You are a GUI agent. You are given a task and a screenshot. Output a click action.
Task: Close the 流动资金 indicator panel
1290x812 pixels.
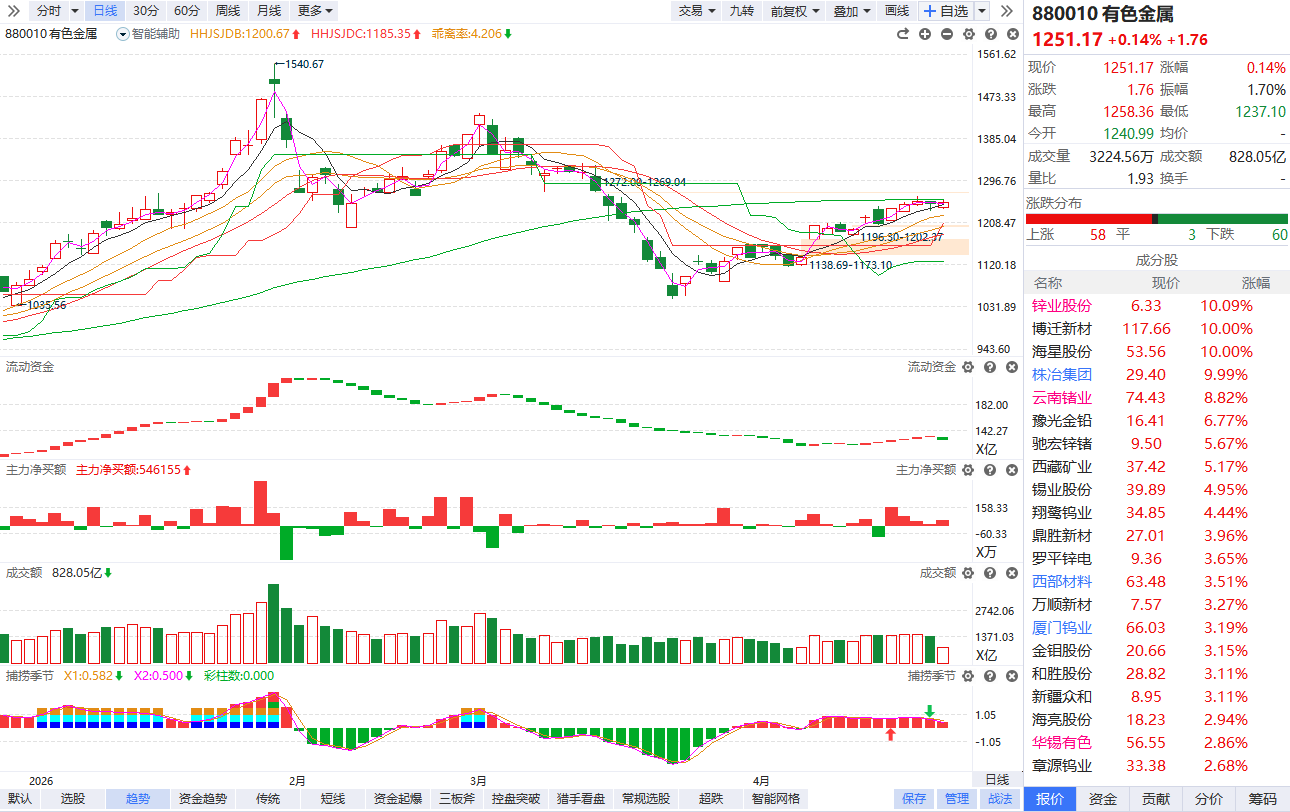tap(1010, 367)
